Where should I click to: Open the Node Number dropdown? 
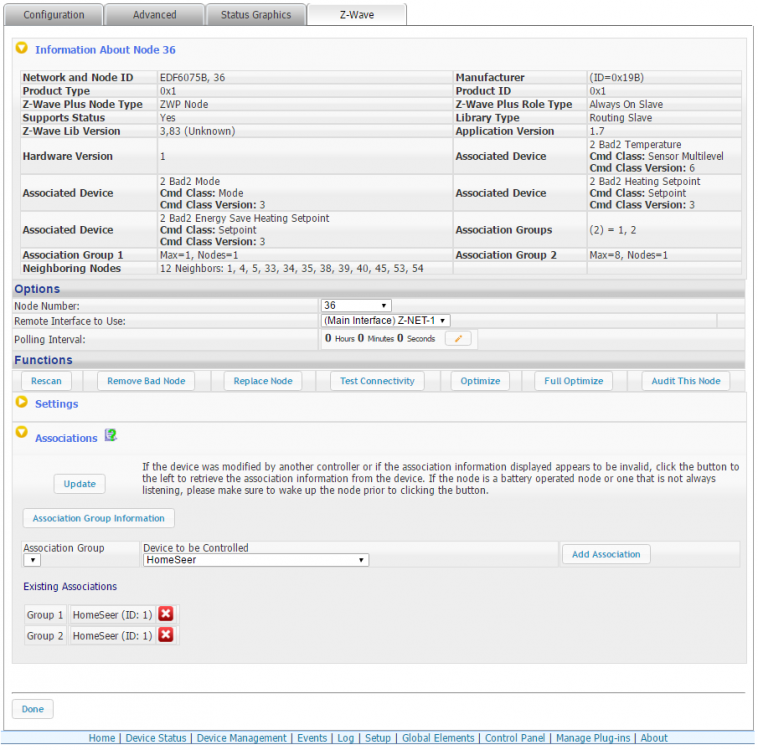[x=356, y=305]
